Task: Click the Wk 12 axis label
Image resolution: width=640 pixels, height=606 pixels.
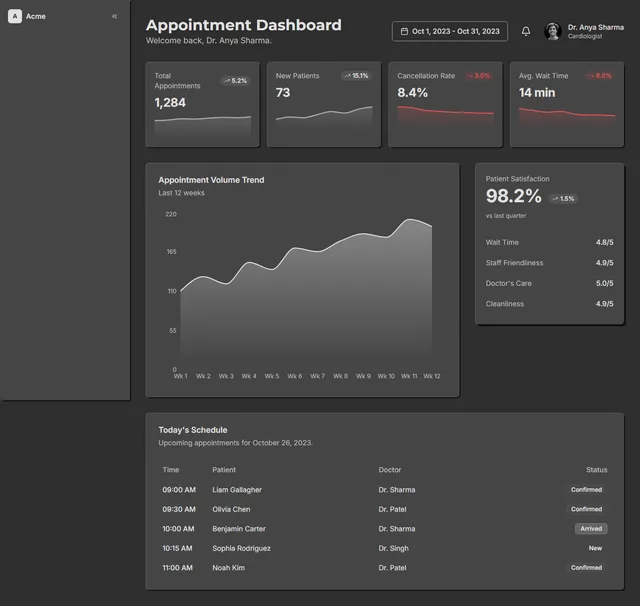Action: 432,376
